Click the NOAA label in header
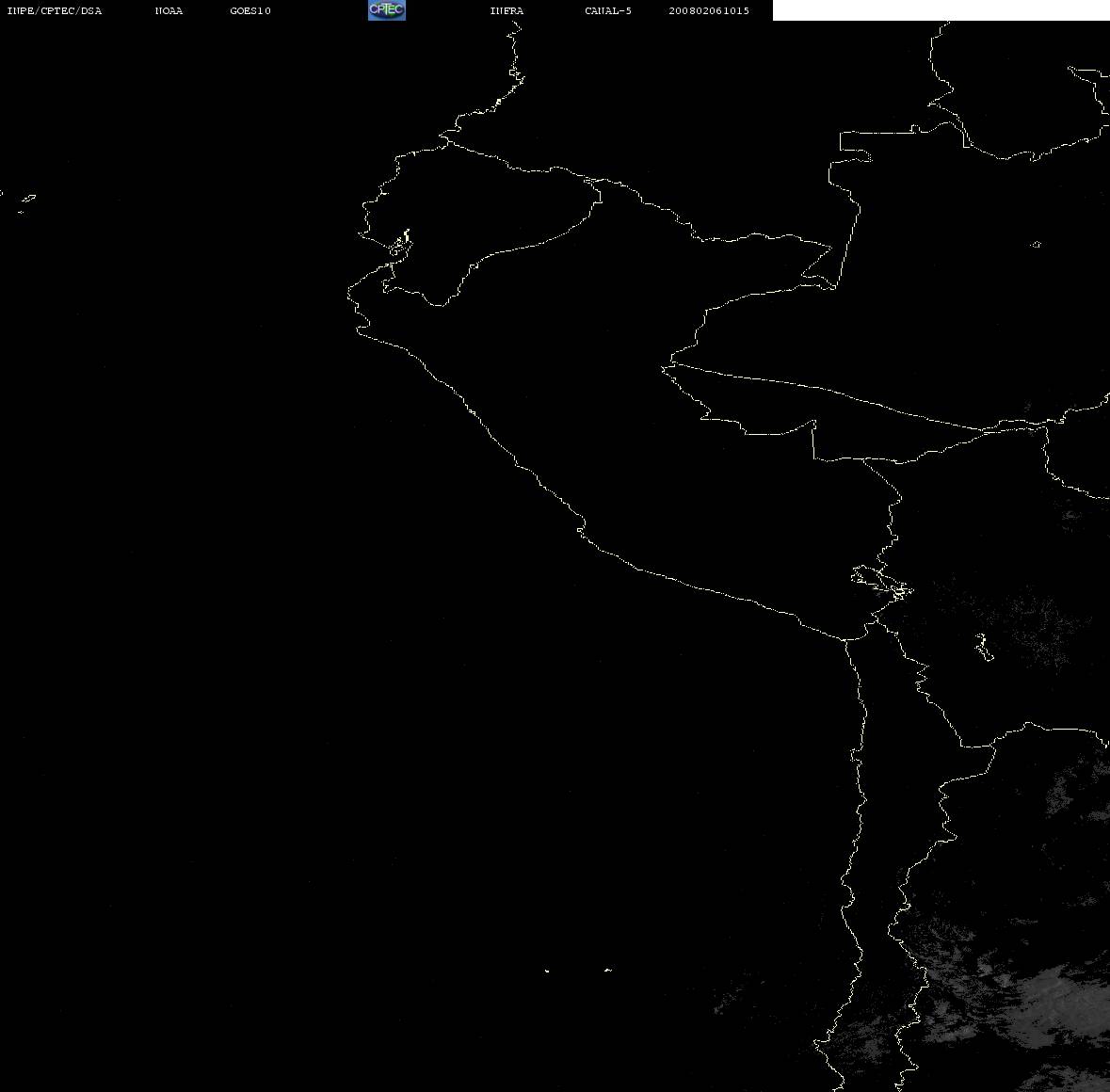This screenshot has width=1110, height=1092. [169, 10]
